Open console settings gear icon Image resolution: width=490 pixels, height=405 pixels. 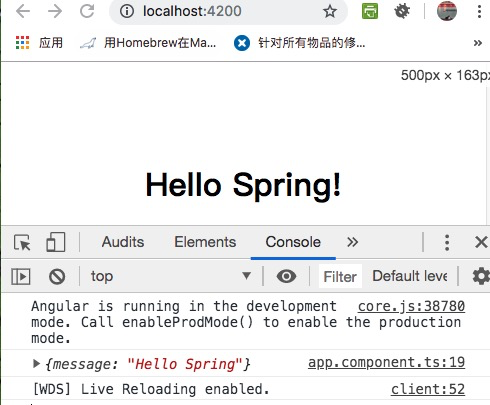click(481, 276)
